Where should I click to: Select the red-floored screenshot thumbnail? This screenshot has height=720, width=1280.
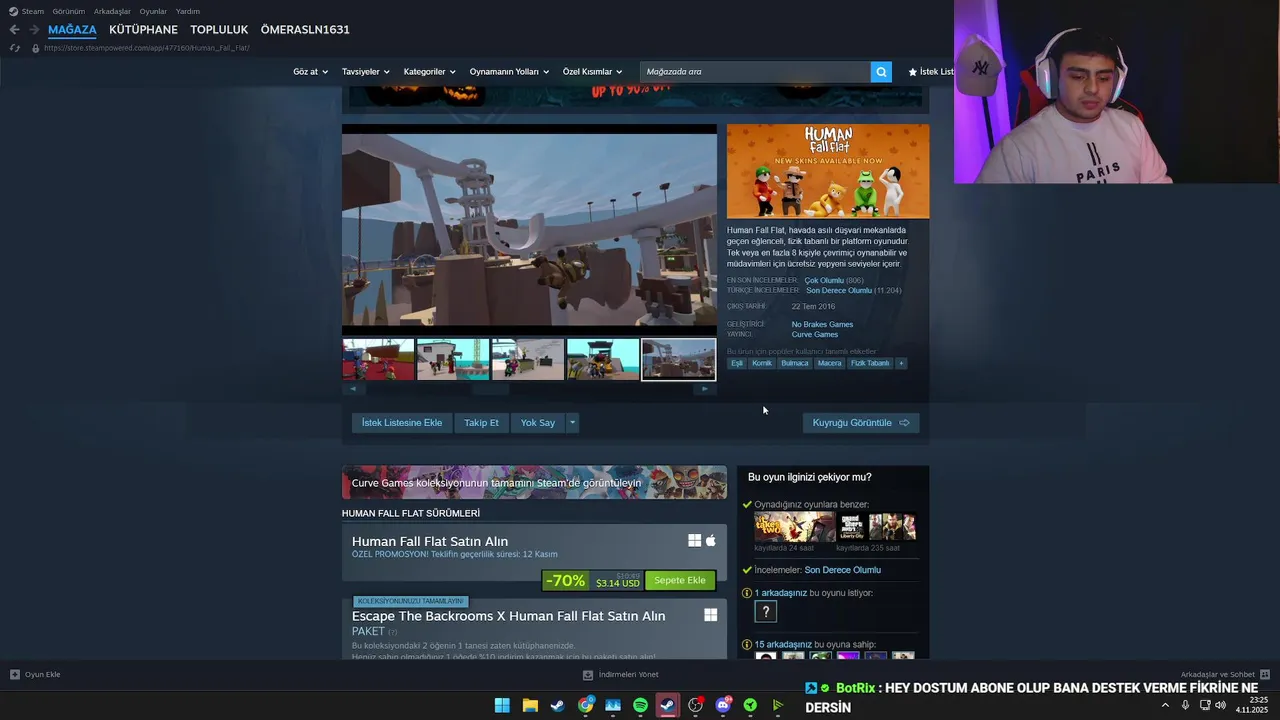[x=378, y=359]
